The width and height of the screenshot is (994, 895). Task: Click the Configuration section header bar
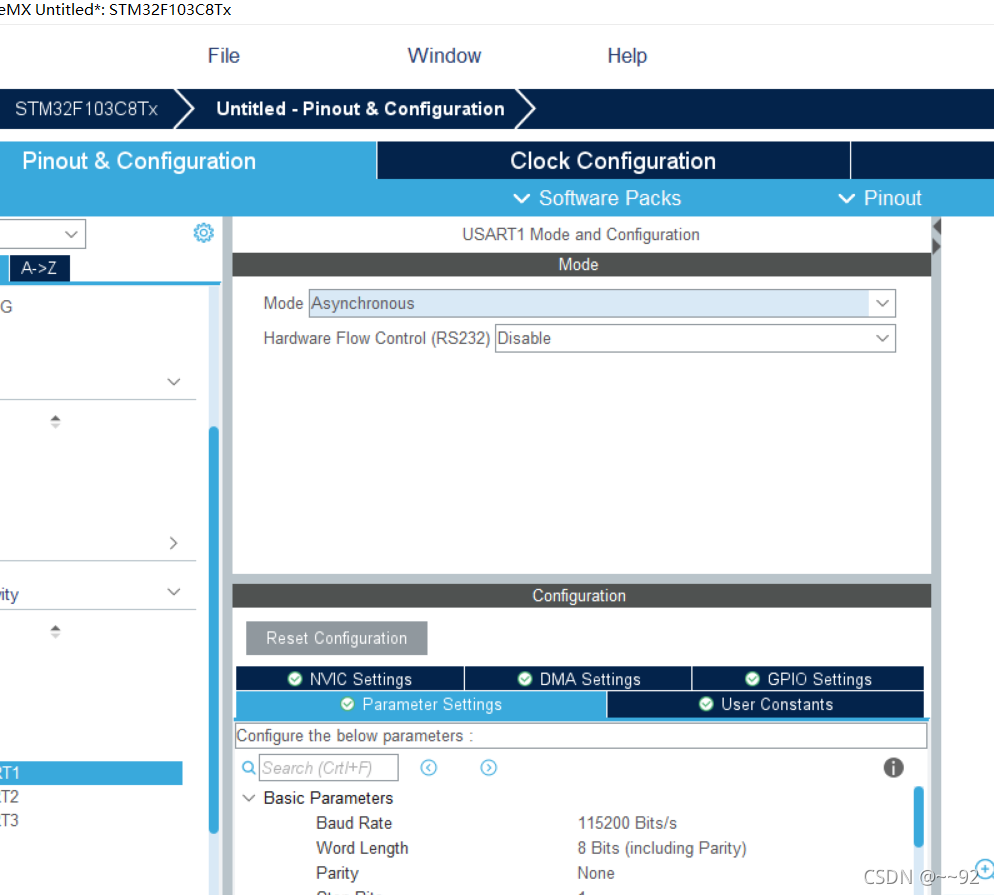coord(581,596)
